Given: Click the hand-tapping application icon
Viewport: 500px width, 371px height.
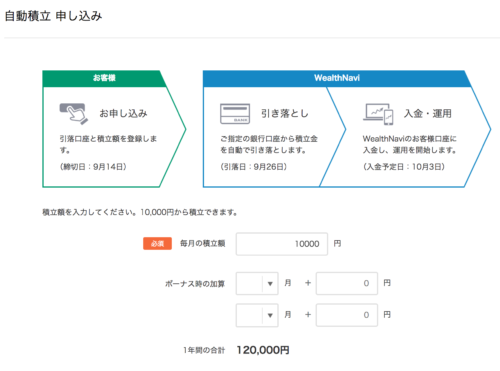Looking at the screenshot, I should click(74, 114).
